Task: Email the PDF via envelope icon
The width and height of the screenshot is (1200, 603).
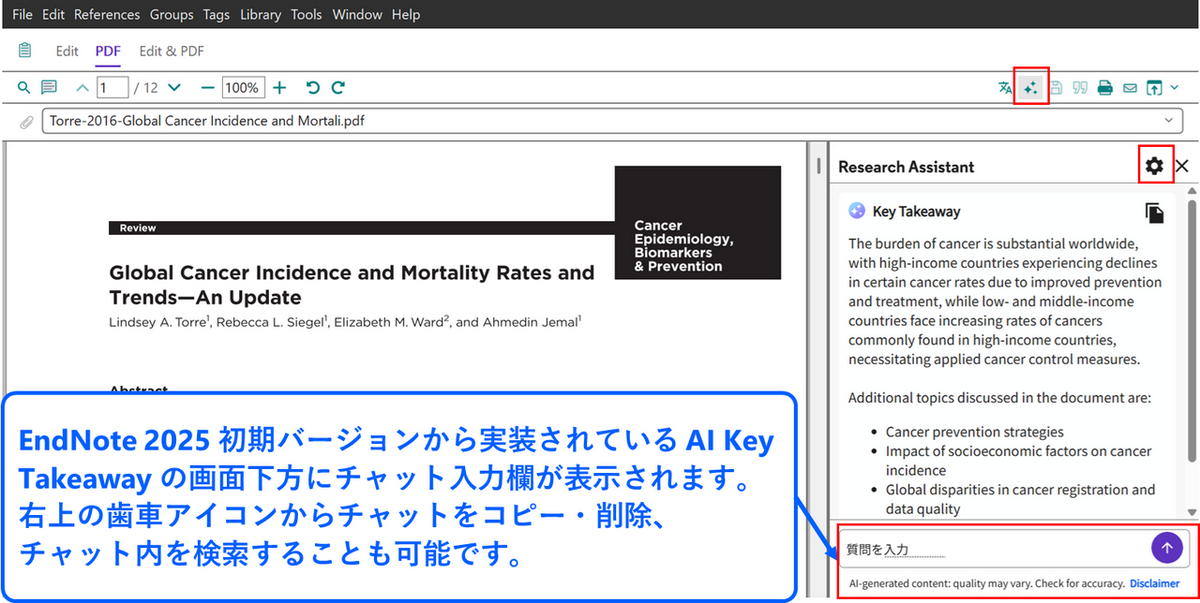Action: coord(1130,88)
